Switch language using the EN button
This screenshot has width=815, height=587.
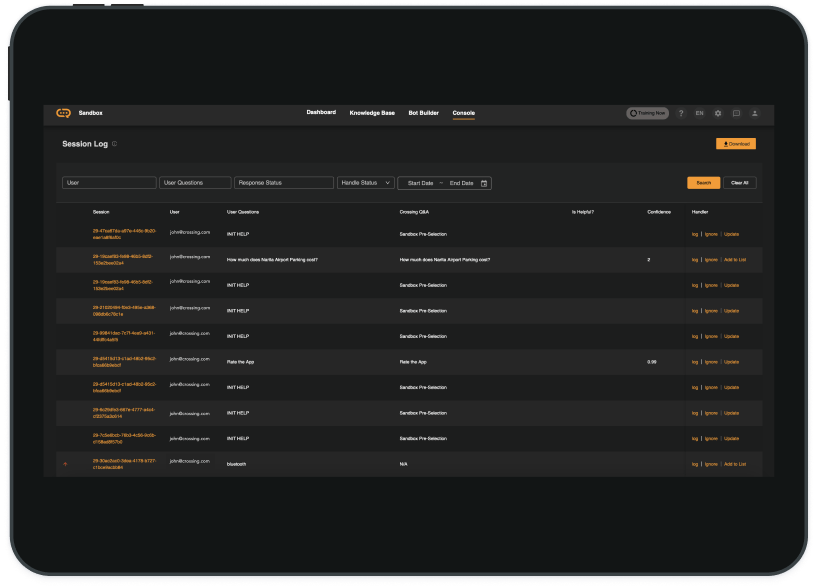[x=700, y=113]
